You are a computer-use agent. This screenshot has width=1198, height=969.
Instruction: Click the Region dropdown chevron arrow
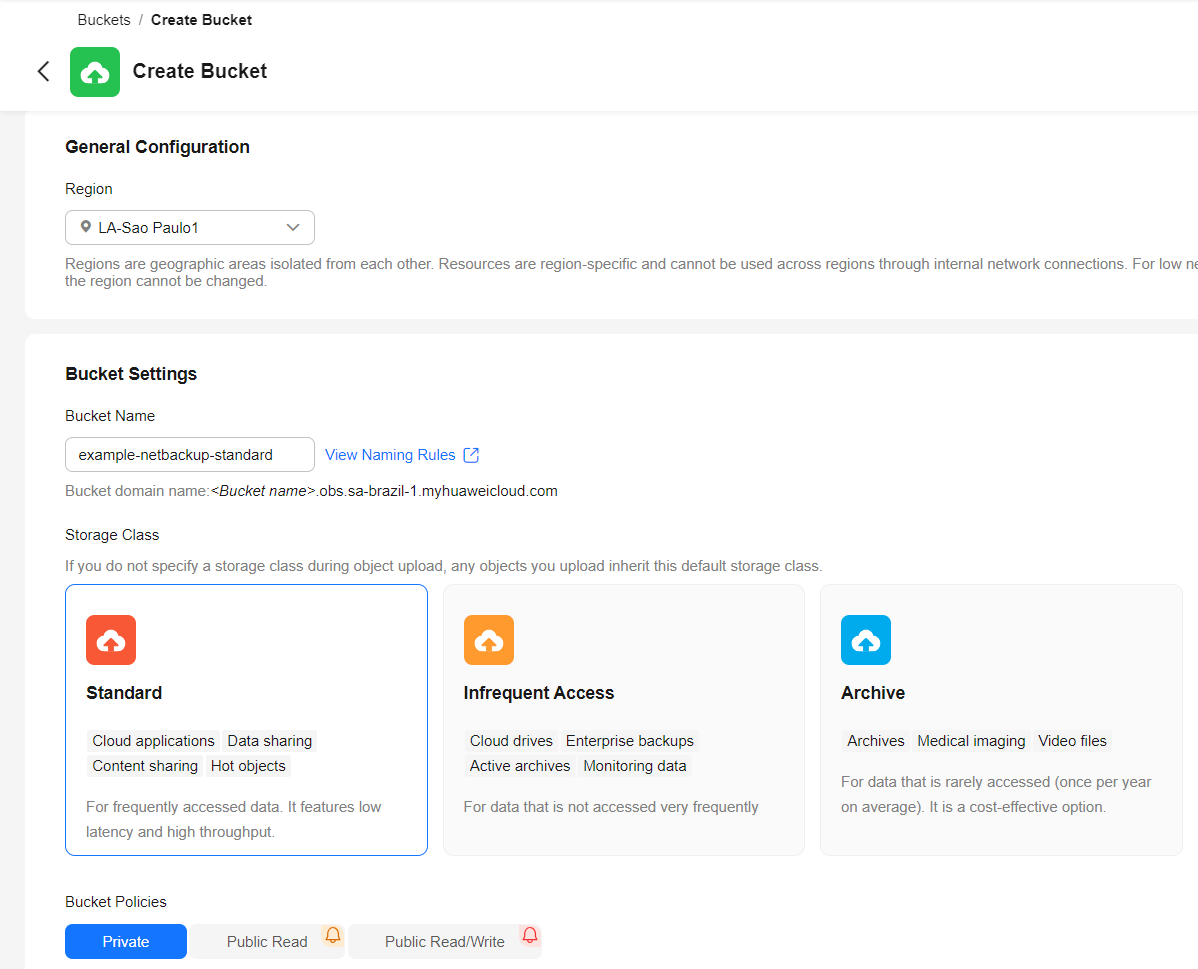(x=293, y=227)
